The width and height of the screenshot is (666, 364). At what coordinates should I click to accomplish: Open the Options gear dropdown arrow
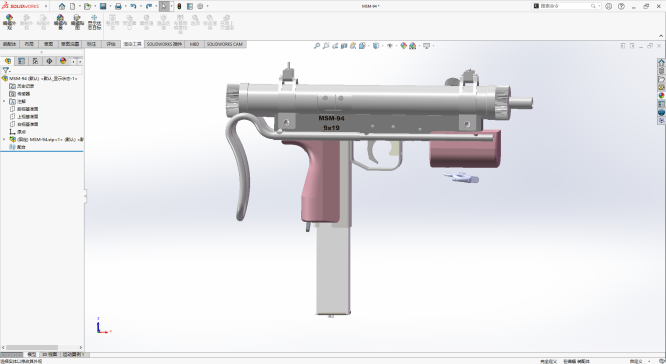click(x=207, y=6)
